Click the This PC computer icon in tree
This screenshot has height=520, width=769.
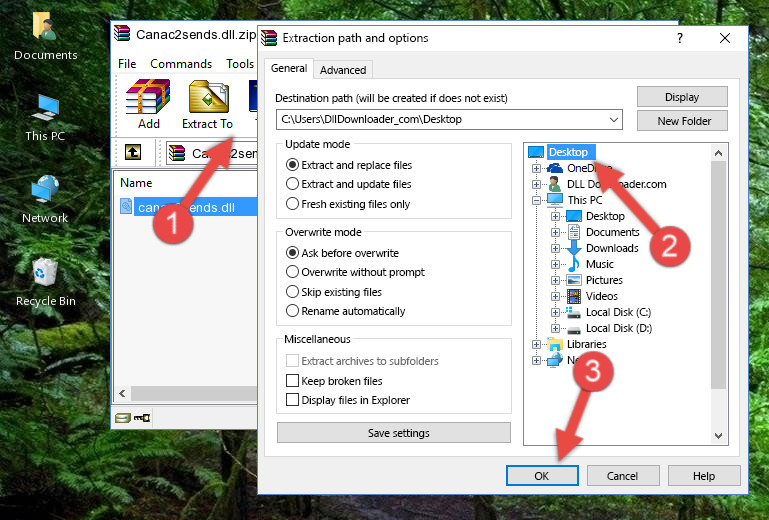click(555, 200)
